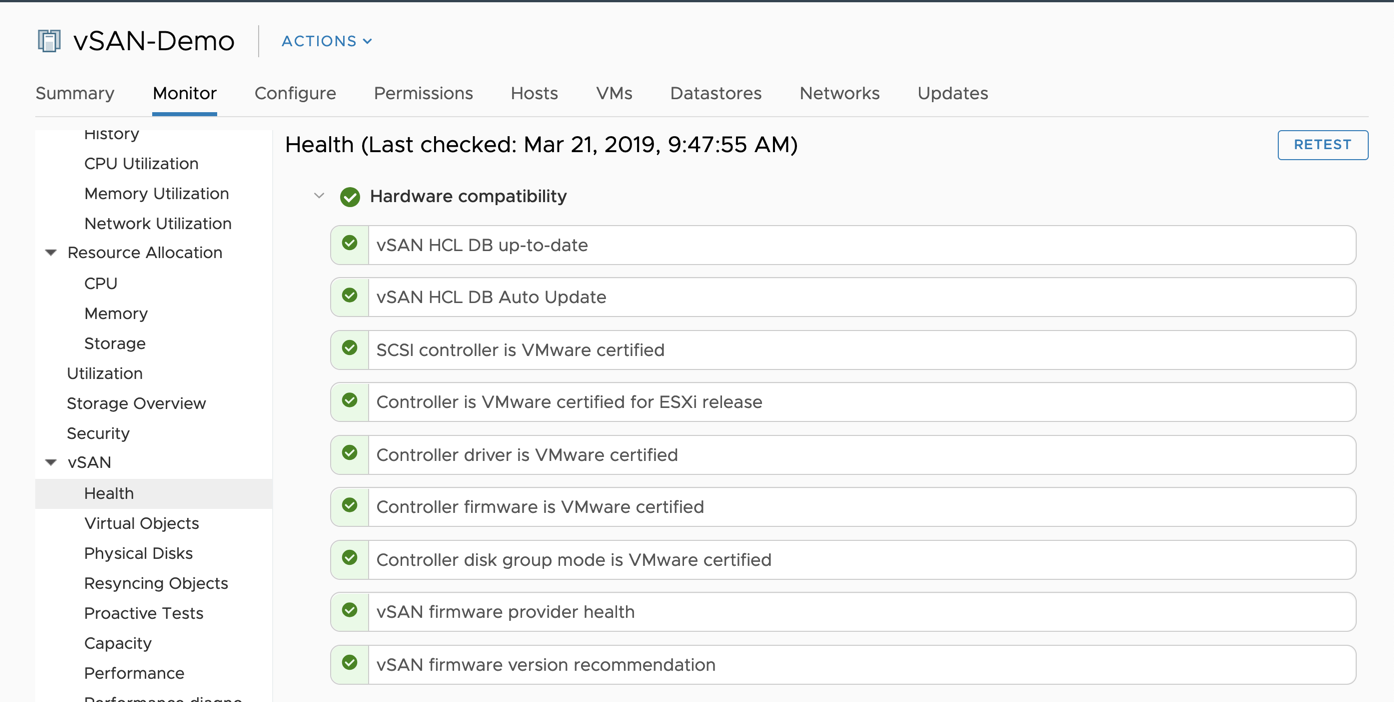Click green check for vSAN firmware provider health

point(350,611)
